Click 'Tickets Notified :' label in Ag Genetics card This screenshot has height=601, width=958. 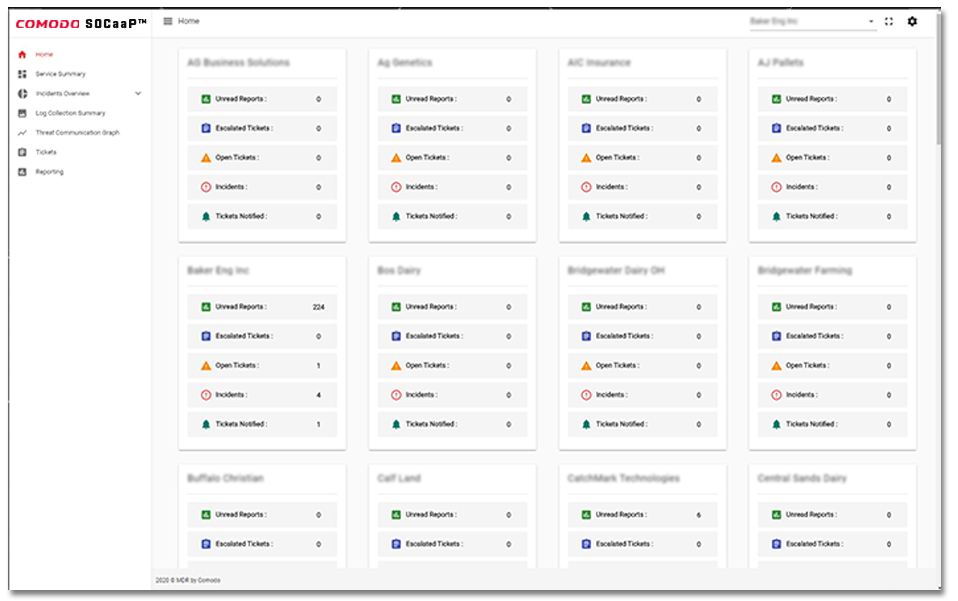pos(431,216)
